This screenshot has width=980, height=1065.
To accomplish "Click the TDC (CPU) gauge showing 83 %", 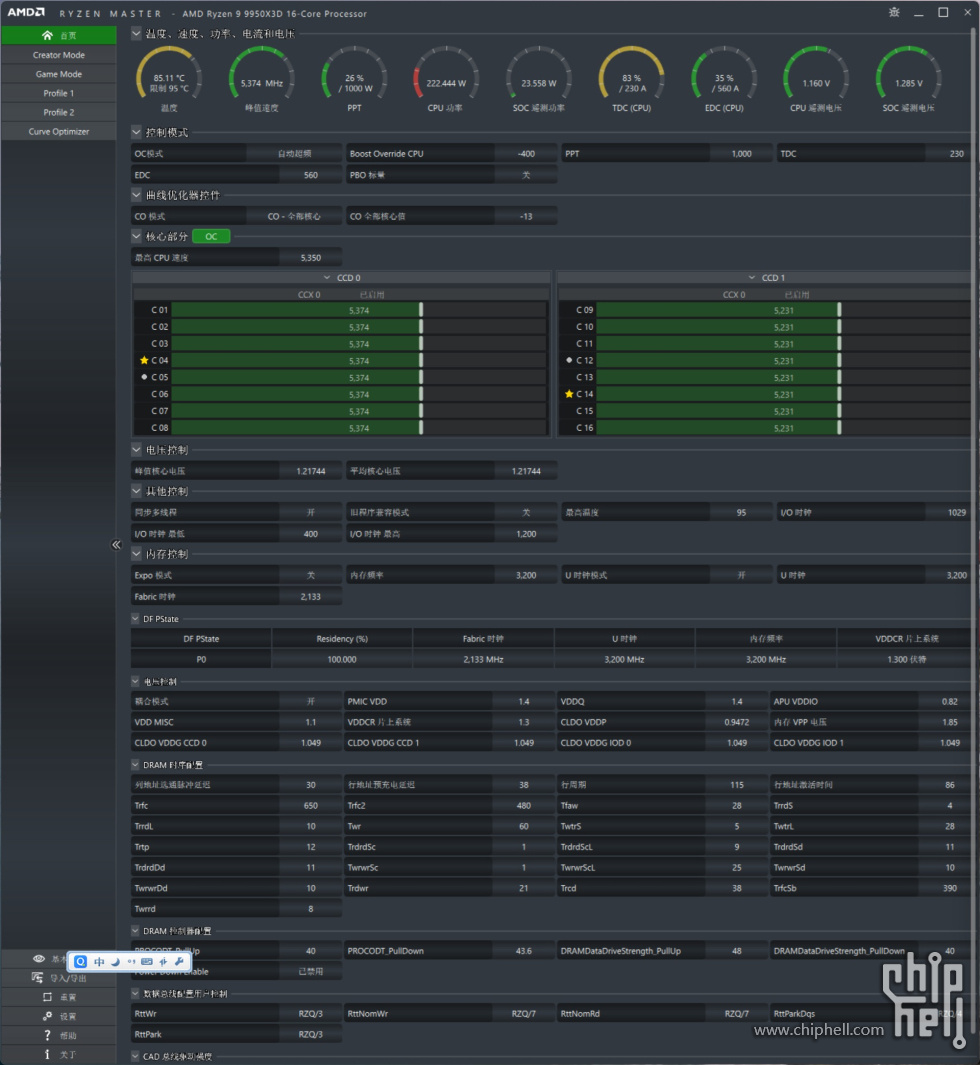I will pyautogui.click(x=632, y=79).
